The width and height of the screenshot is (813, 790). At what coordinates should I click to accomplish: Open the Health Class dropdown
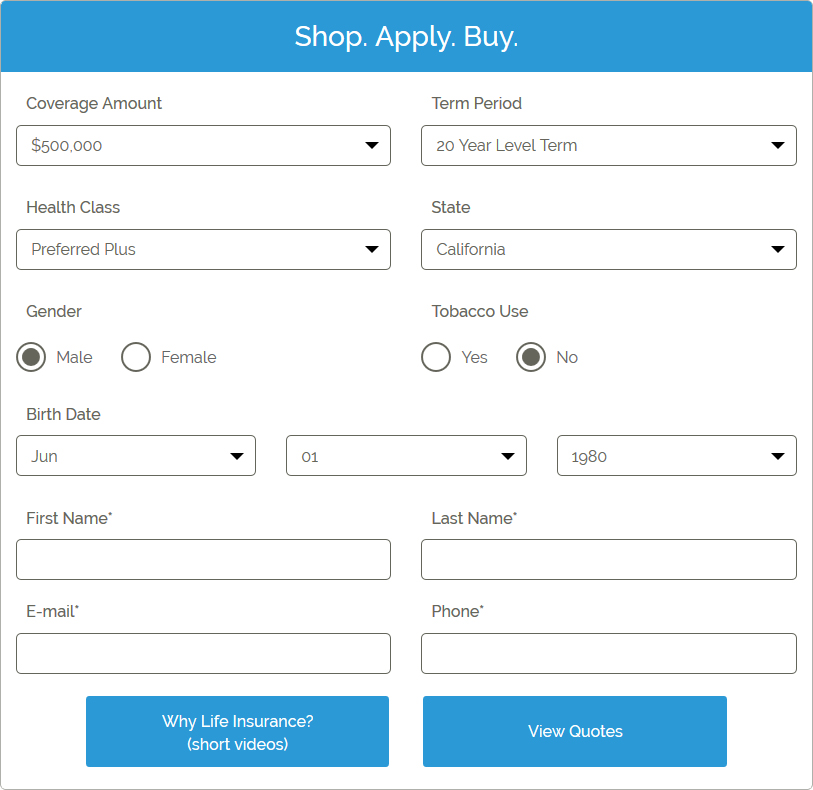[203, 249]
